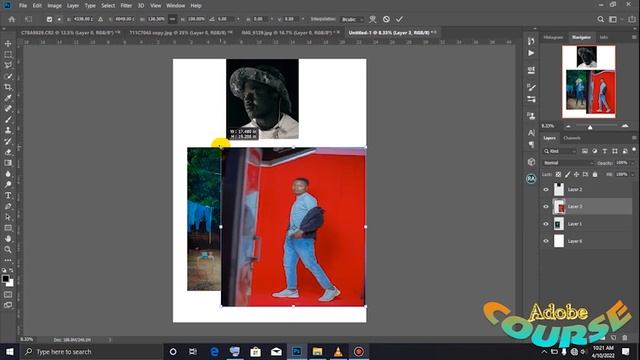Toggle maintain aspect ratio link

[173, 19]
